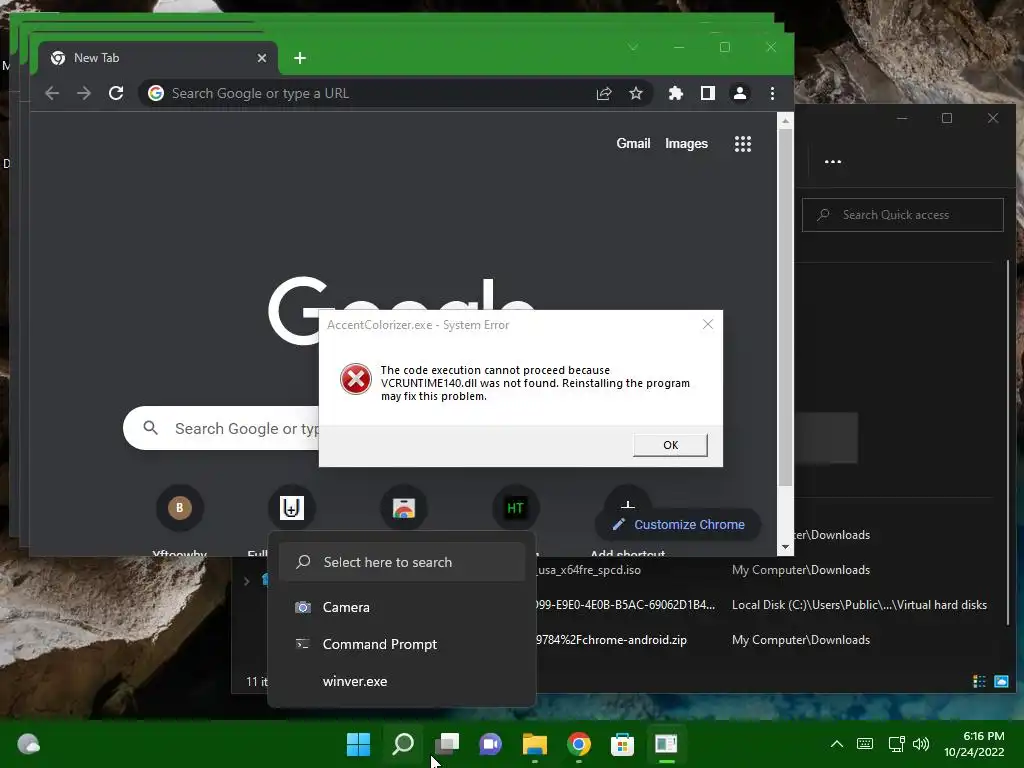Show hidden system tray icons
The height and width of the screenshot is (768, 1024).
[837, 744]
